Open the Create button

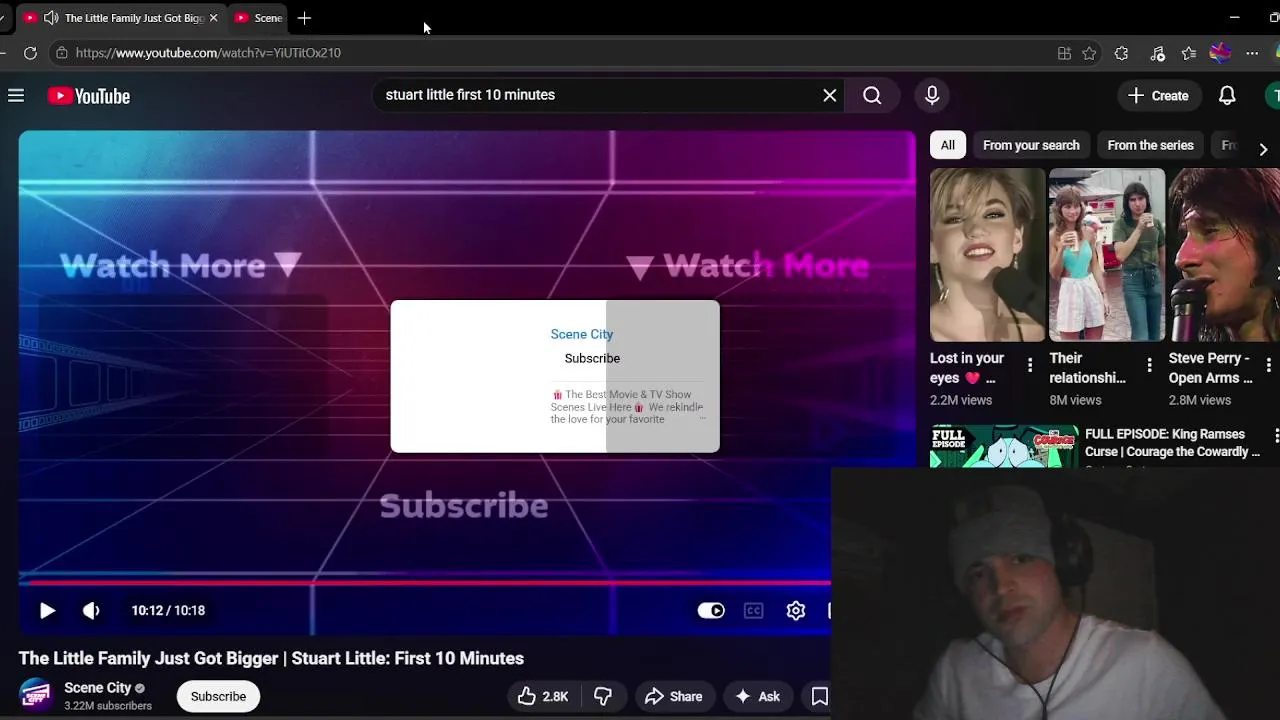(1158, 96)
